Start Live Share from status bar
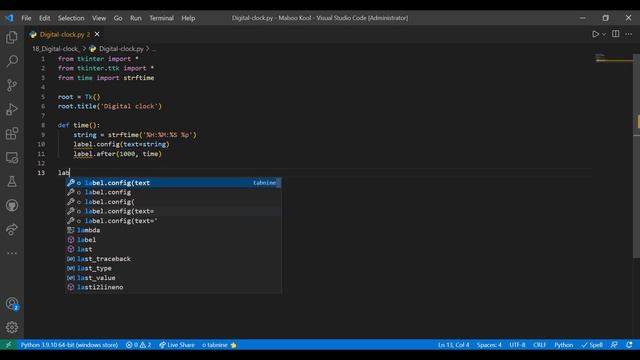Screen dimensions: 640x360 point(177,345)
